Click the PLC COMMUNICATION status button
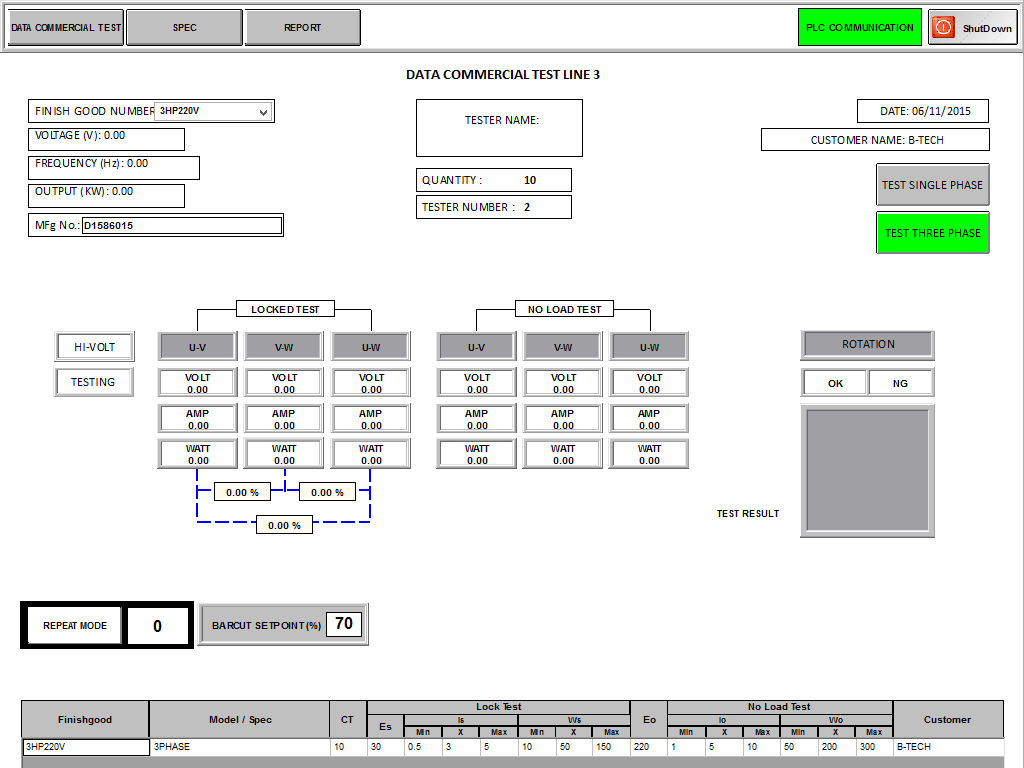 click(859, 27)
